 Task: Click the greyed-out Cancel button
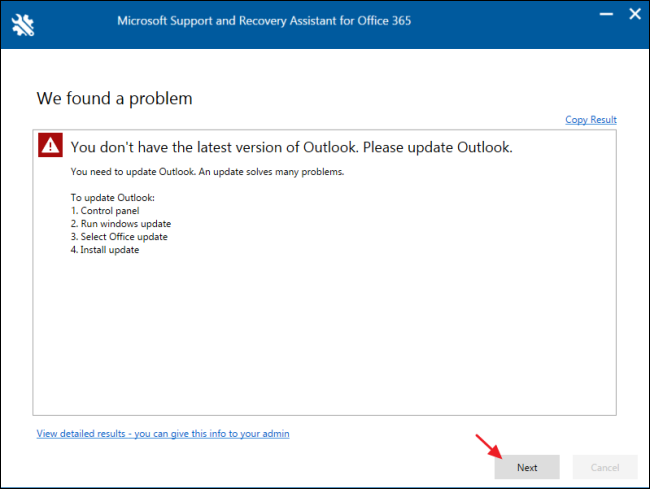(x=605, y=467)
